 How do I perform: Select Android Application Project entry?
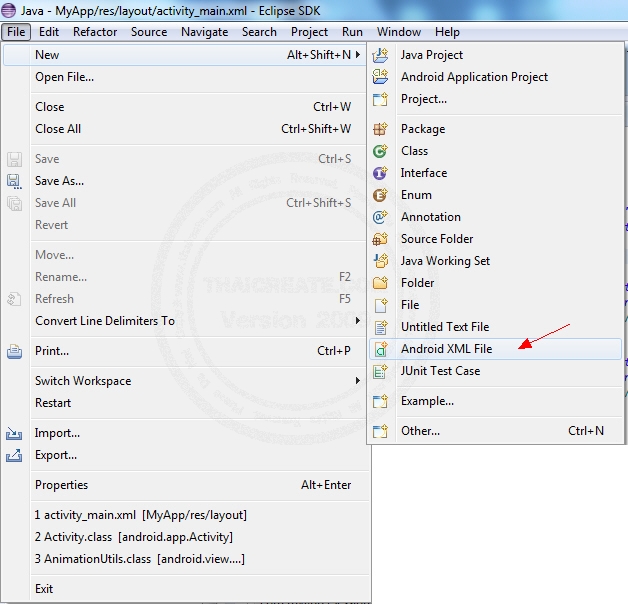[495, 77]
